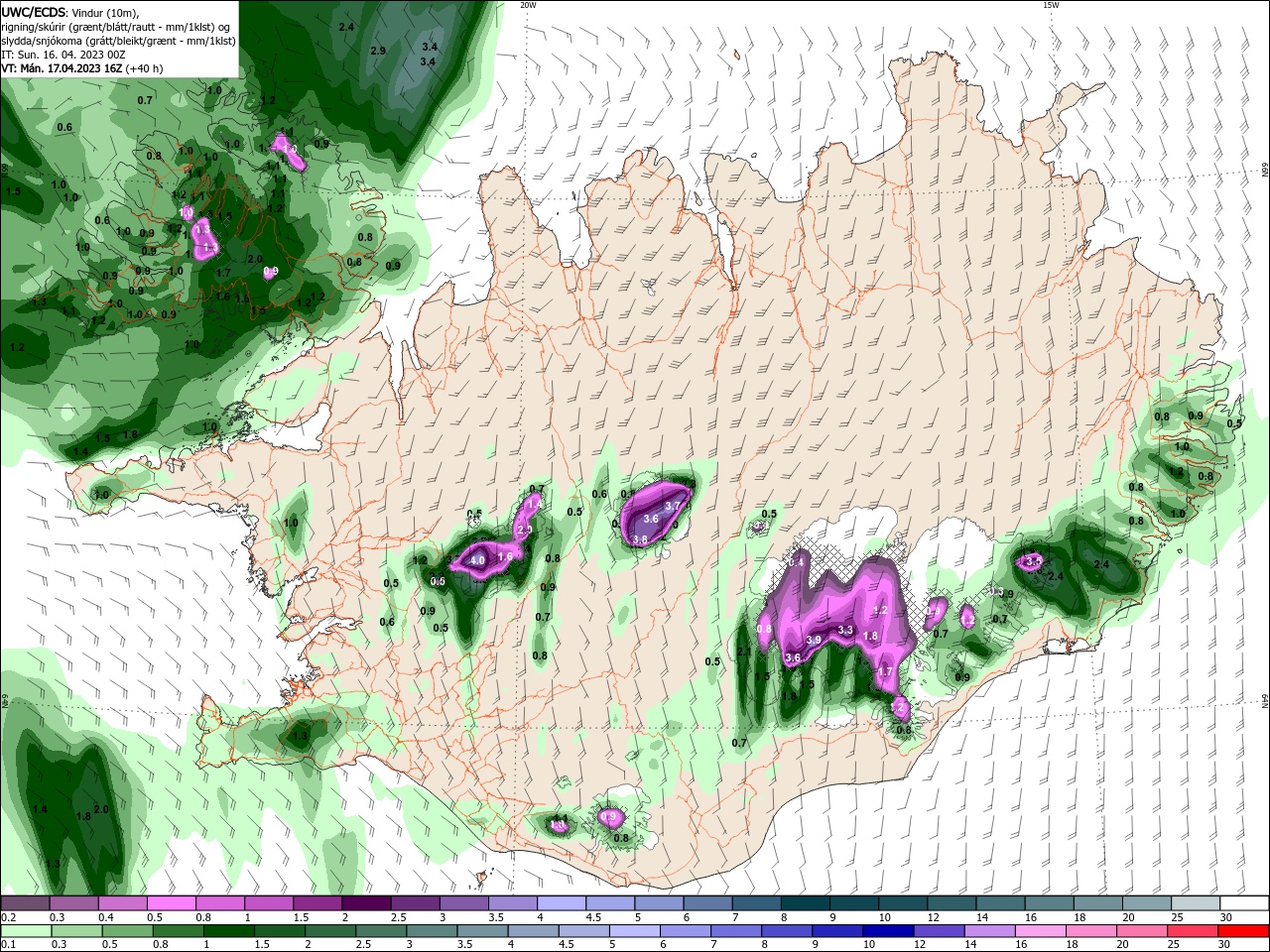Pick the 6–7 rain legend swatch
This screenshot has height=952, width=1270.
click(686, 931)
